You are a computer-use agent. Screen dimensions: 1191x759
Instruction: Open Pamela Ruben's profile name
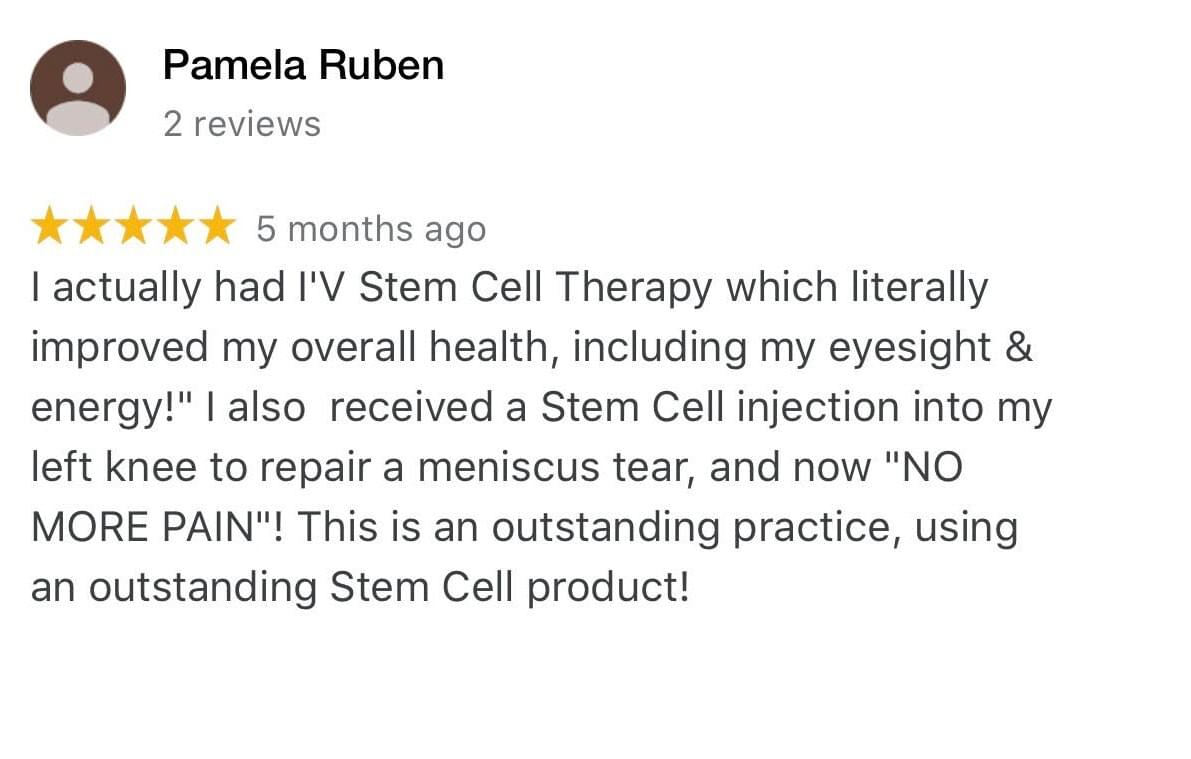pyautogui.click(x=303, y=65)
